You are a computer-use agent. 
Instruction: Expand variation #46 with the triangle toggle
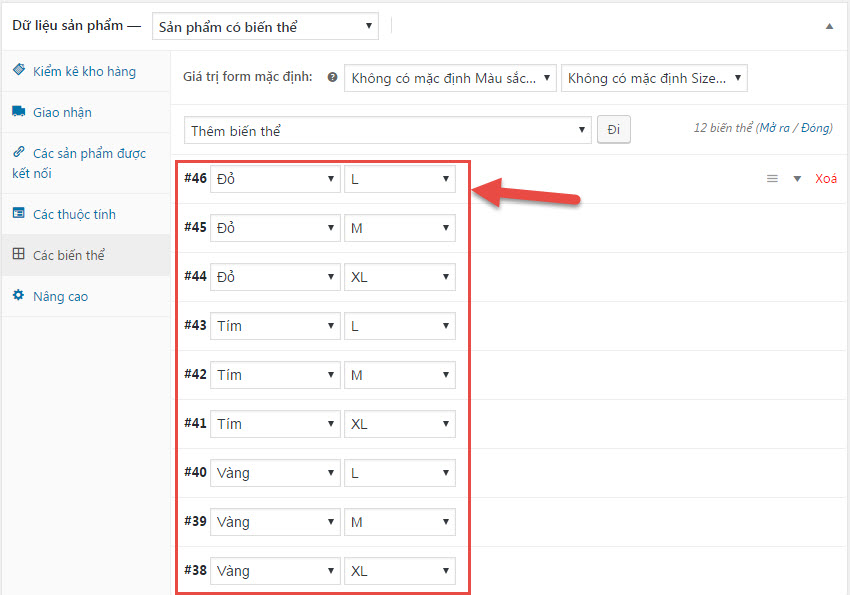[x=797, y=179]
